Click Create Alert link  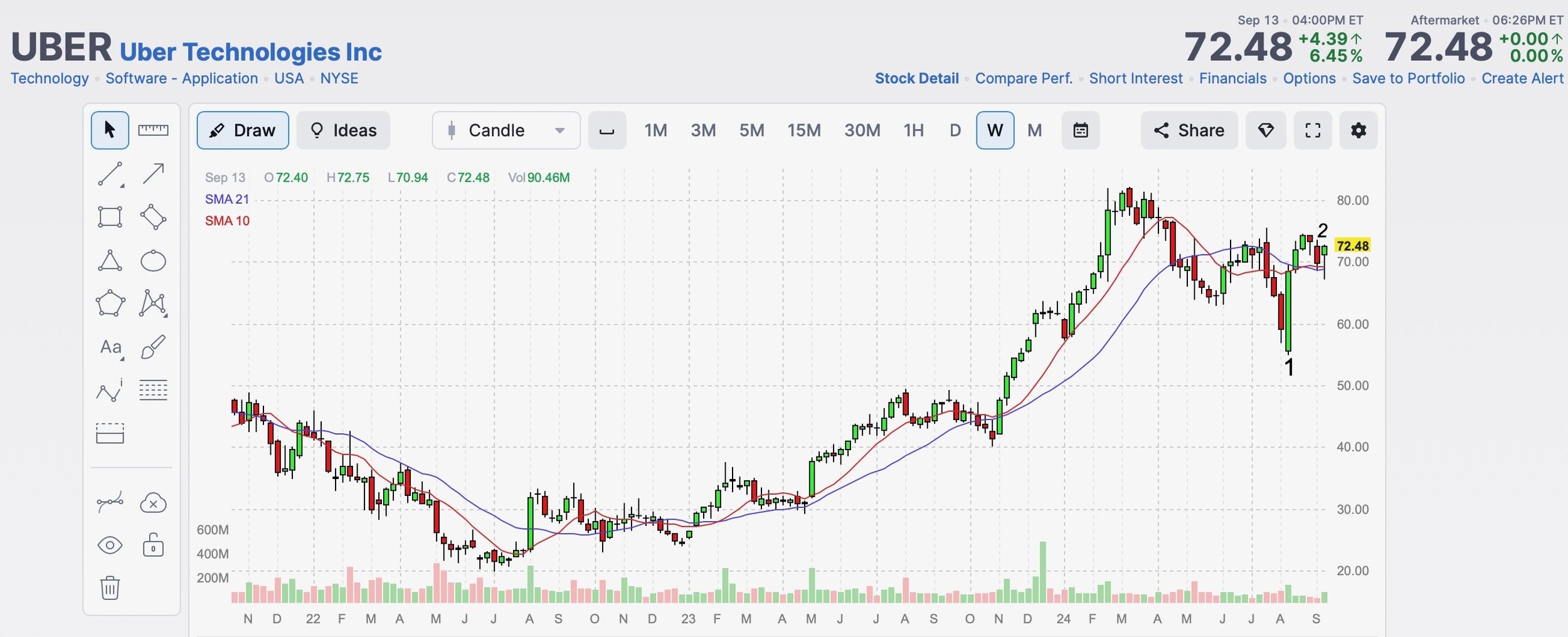coord(1523,78)
